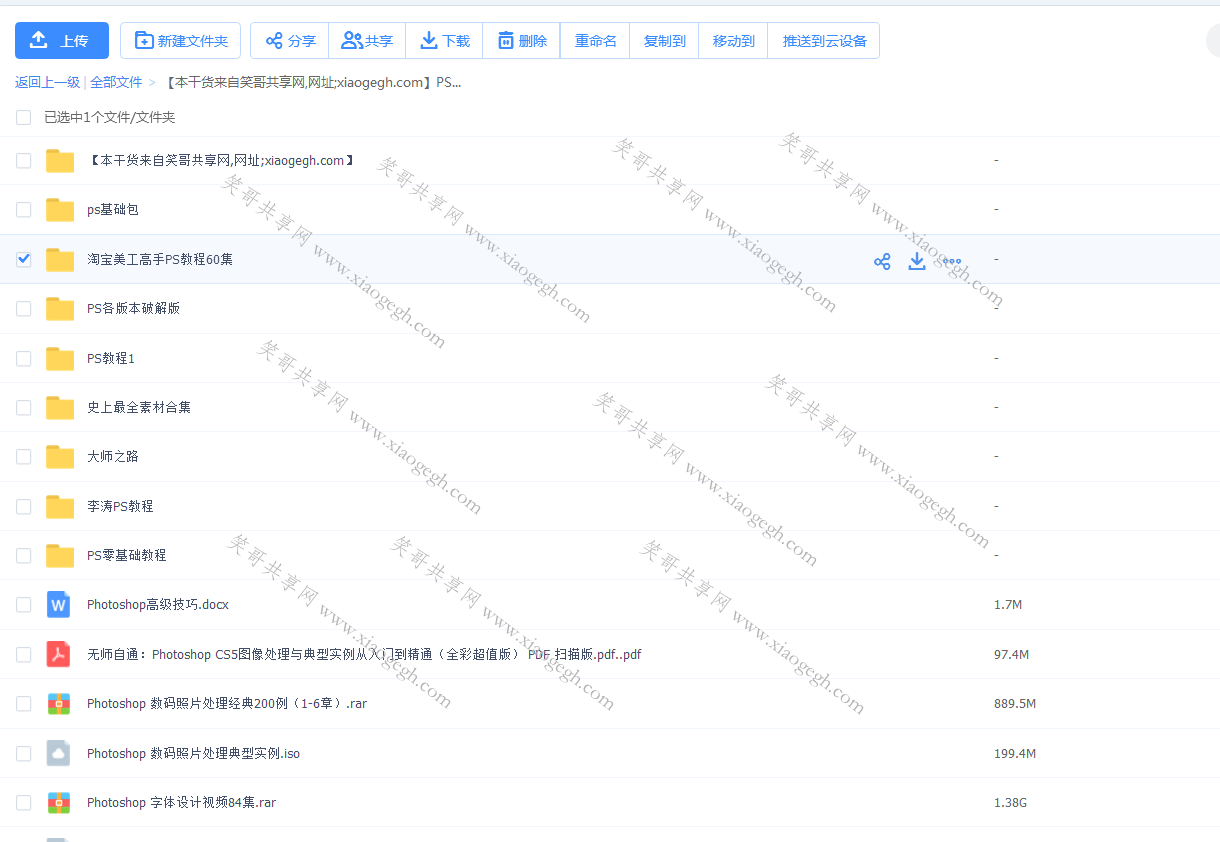
Task: Click folder icon of PS零基础教程
Action: [60, 555]
